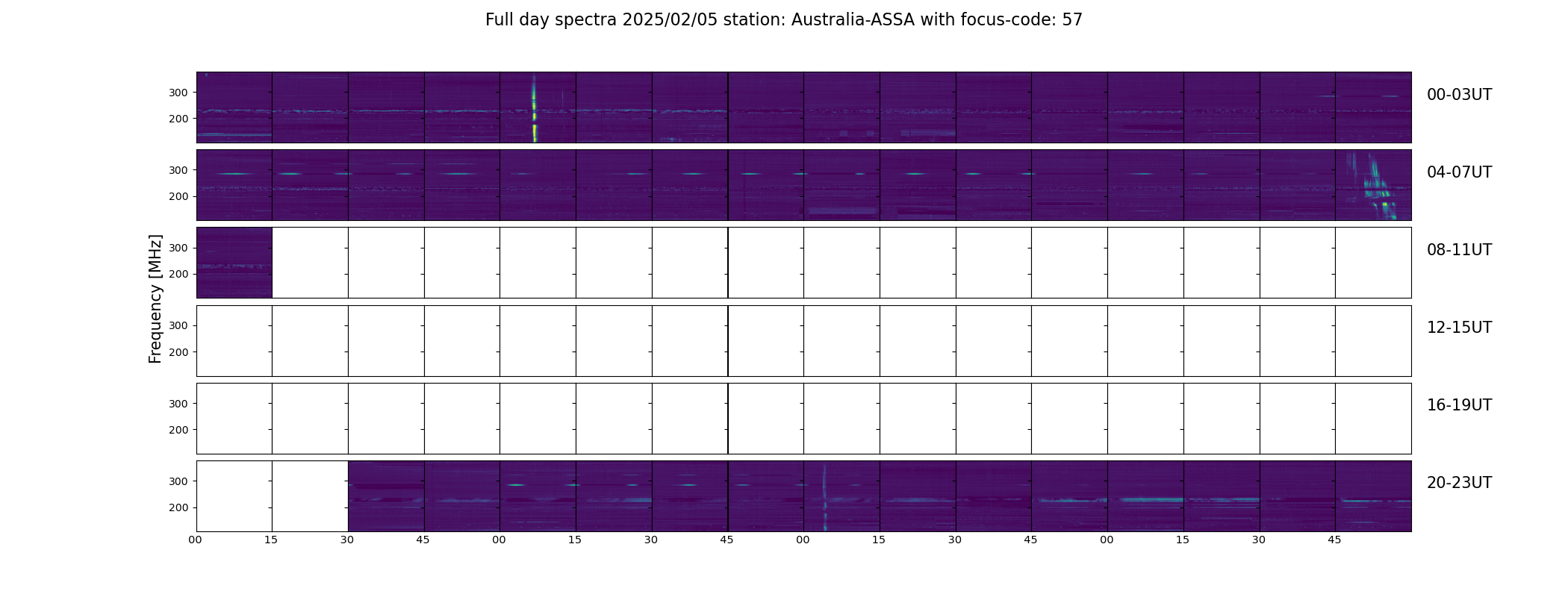Click the 300 tick label of the 16-19UT row
The height and width of the screenshot is (597, 1568).
click(x=178, y=404)
